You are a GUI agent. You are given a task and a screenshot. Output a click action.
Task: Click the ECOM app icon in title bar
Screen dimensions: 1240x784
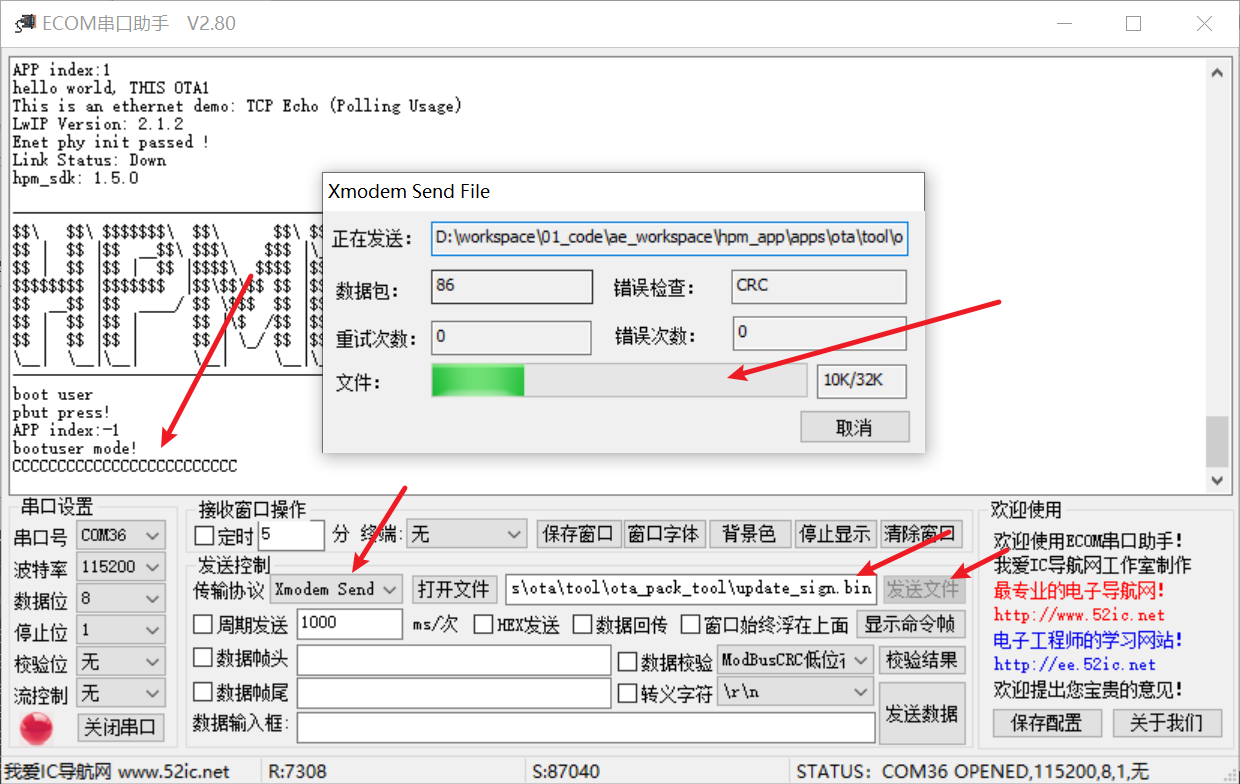(x=24, y=23)
